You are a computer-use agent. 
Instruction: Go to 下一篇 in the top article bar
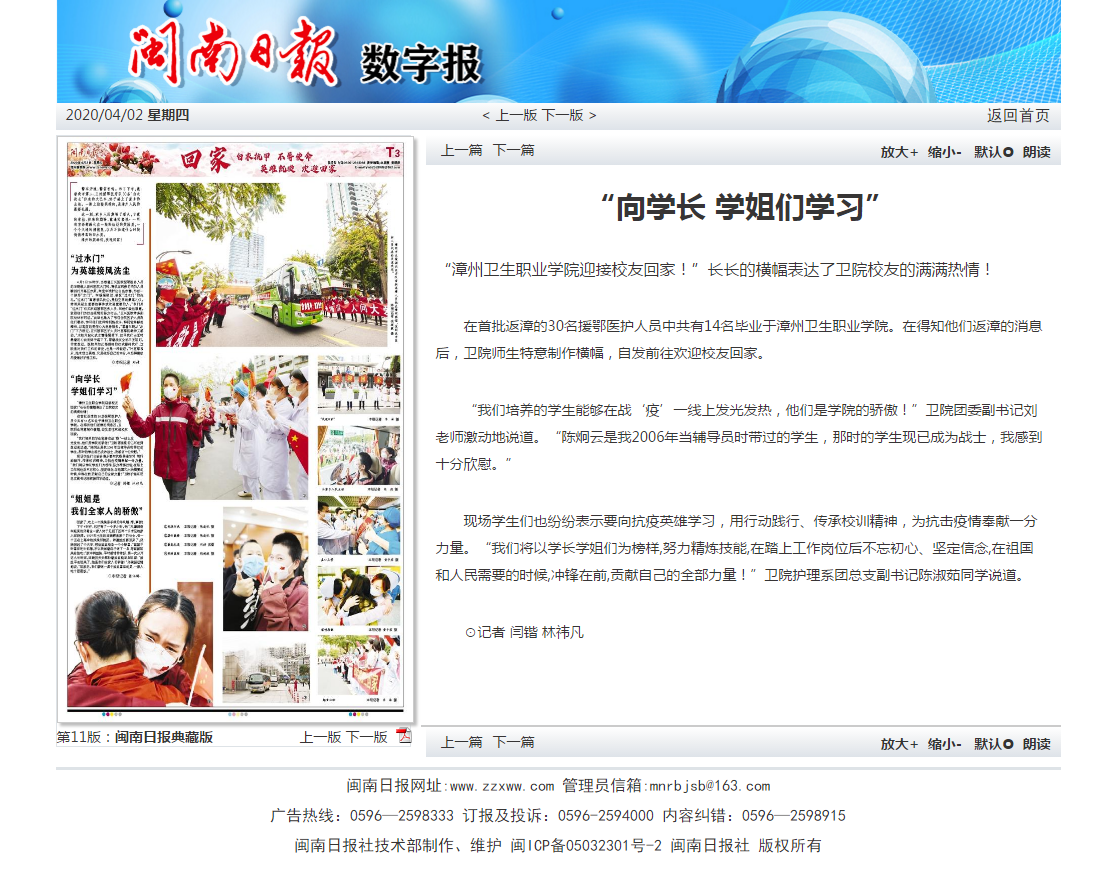pyautogui.click(x=513, y=150)
